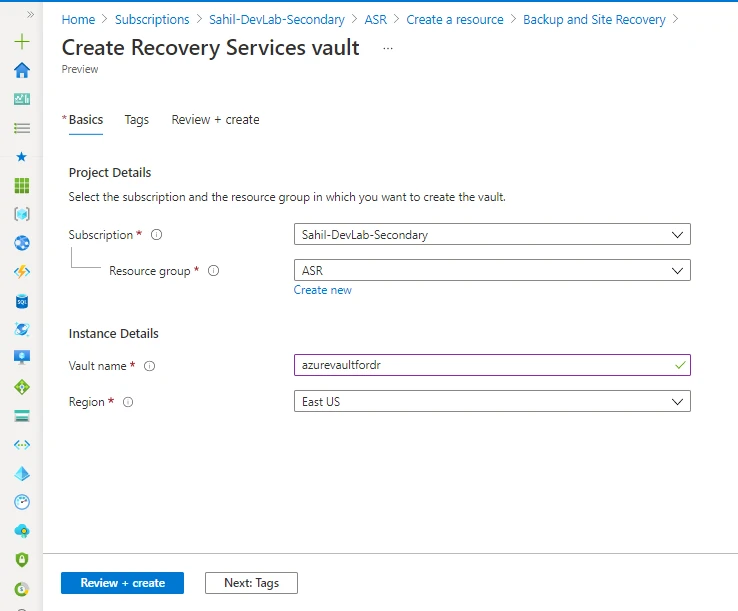Open Cost Management green circle icon

tap(22, 589)
